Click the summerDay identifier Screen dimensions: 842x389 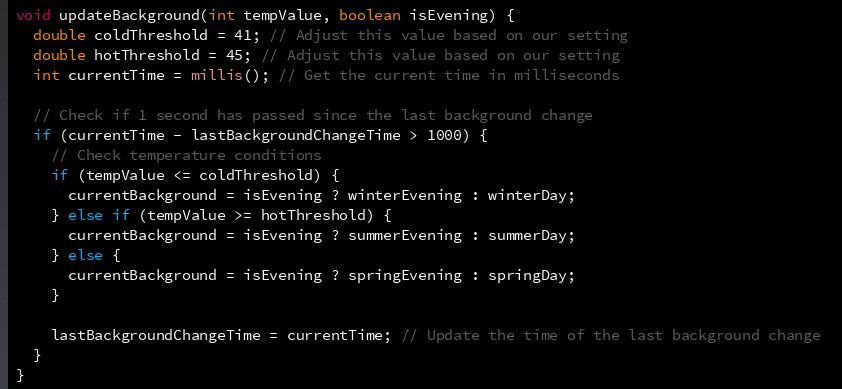click(527, 235)
